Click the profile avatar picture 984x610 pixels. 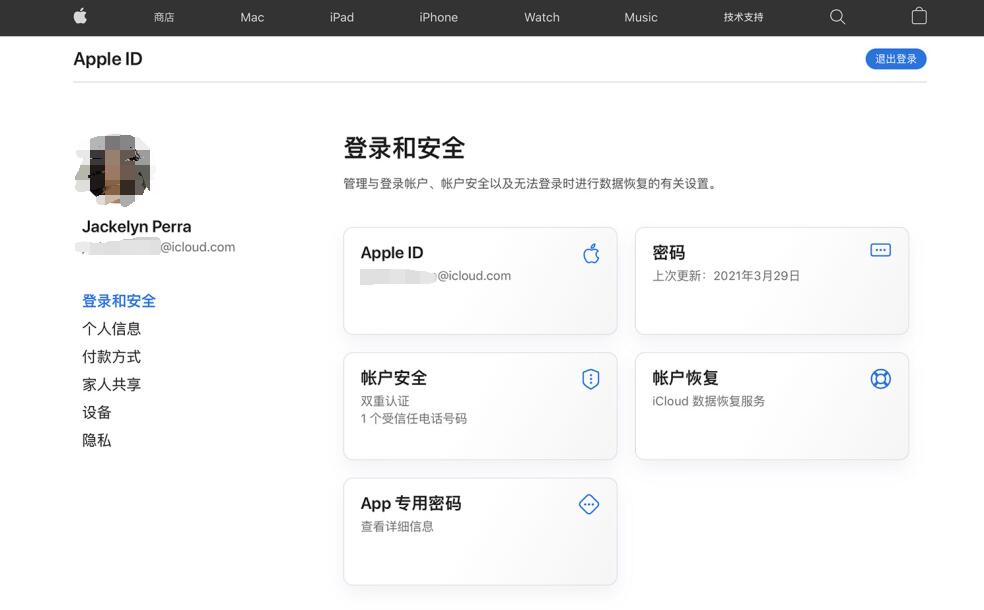114,168
